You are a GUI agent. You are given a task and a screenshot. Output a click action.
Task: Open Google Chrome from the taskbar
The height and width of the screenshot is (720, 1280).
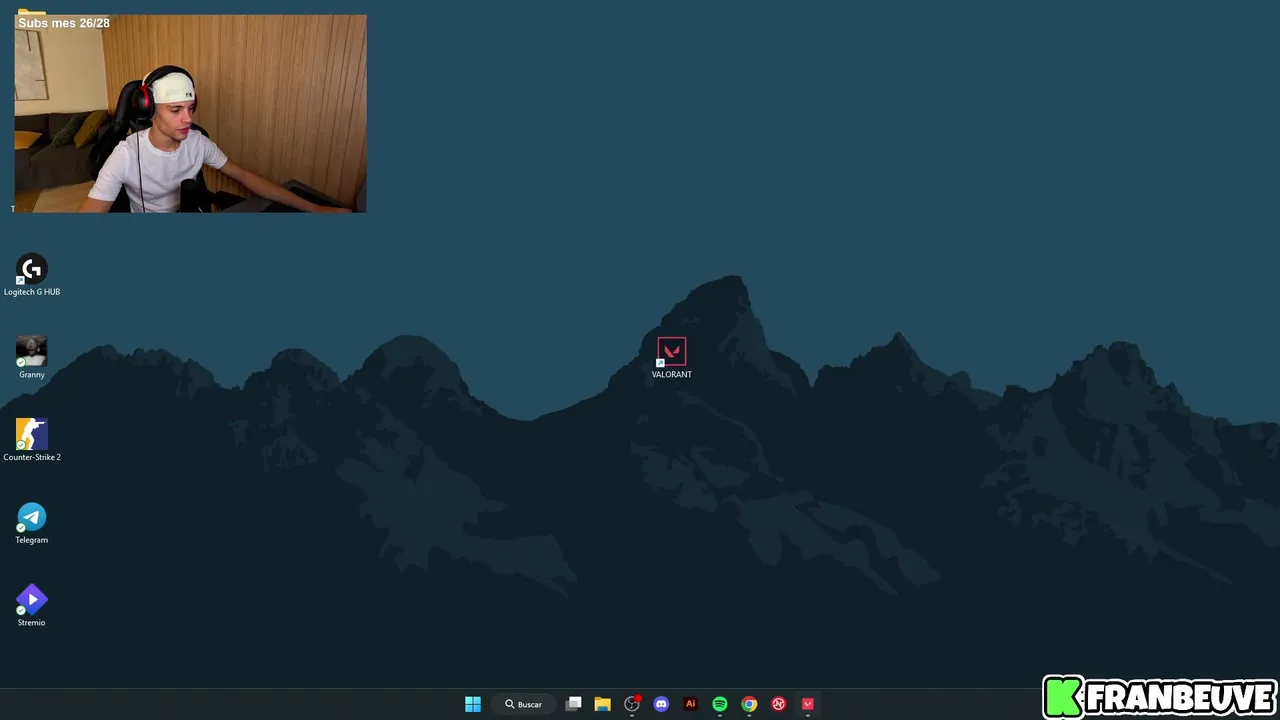(x=749, y=704)
